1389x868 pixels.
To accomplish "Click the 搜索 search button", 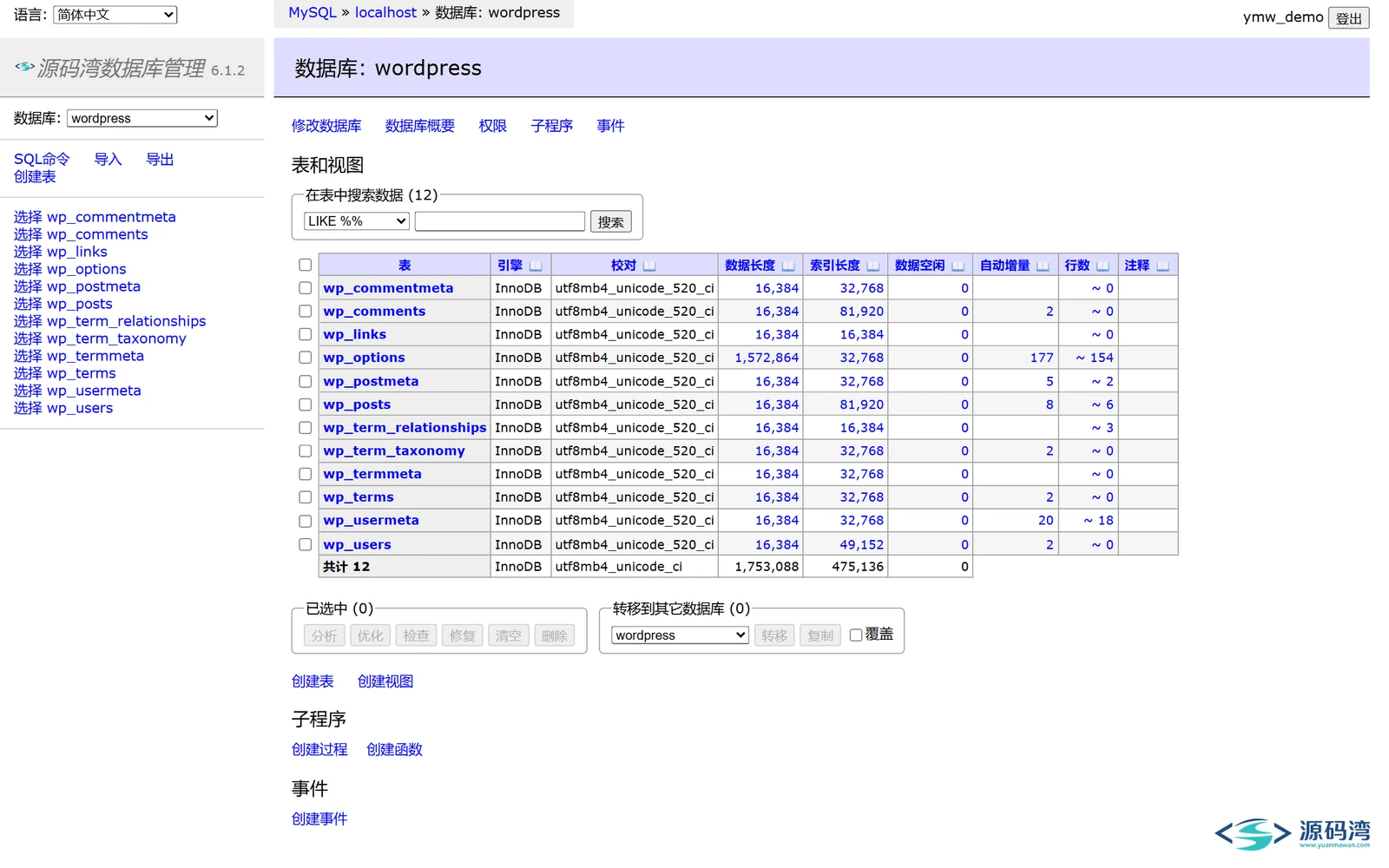I will tap(610, 222).
